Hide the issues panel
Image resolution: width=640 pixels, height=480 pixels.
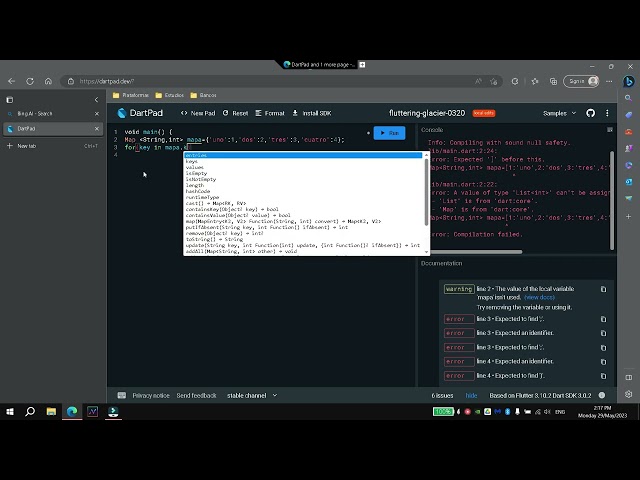coord(471,396)
